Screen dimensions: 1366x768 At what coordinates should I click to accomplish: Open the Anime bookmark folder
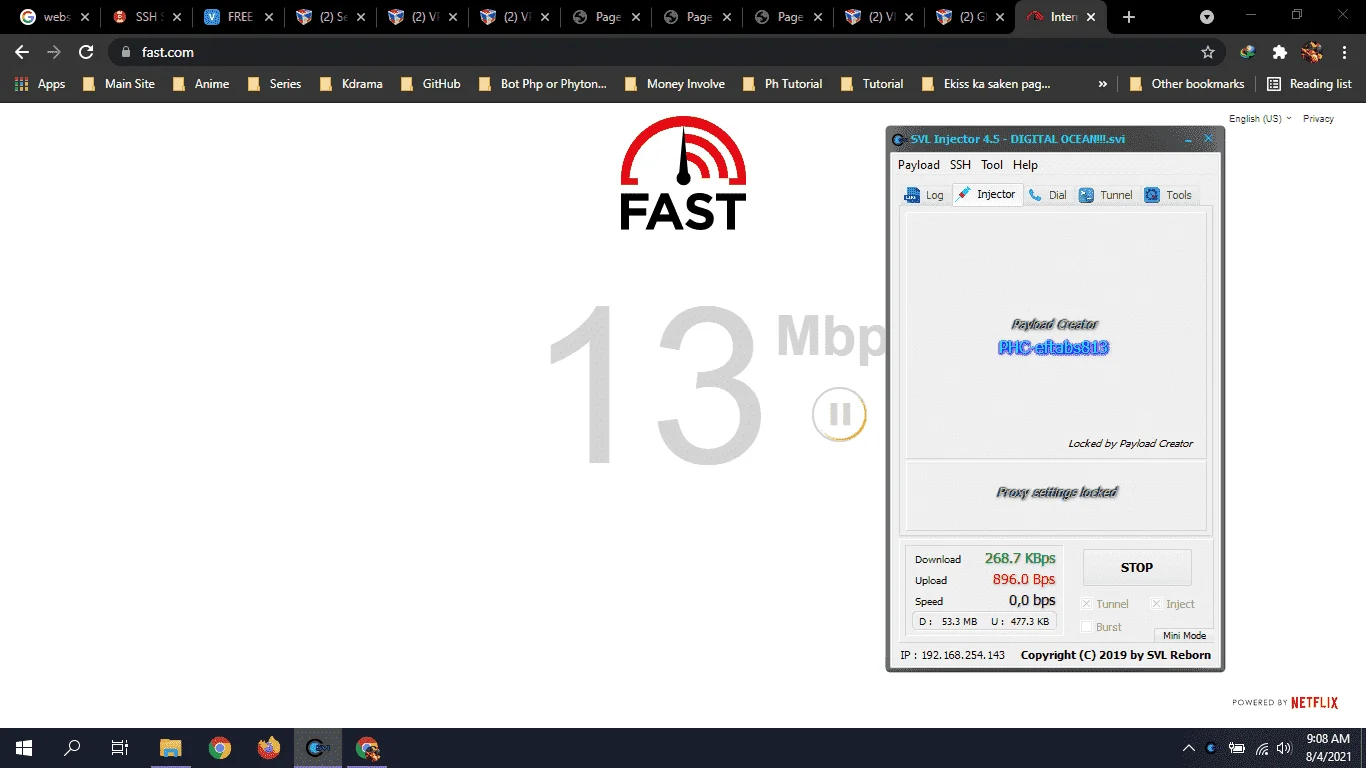(201, 84)
